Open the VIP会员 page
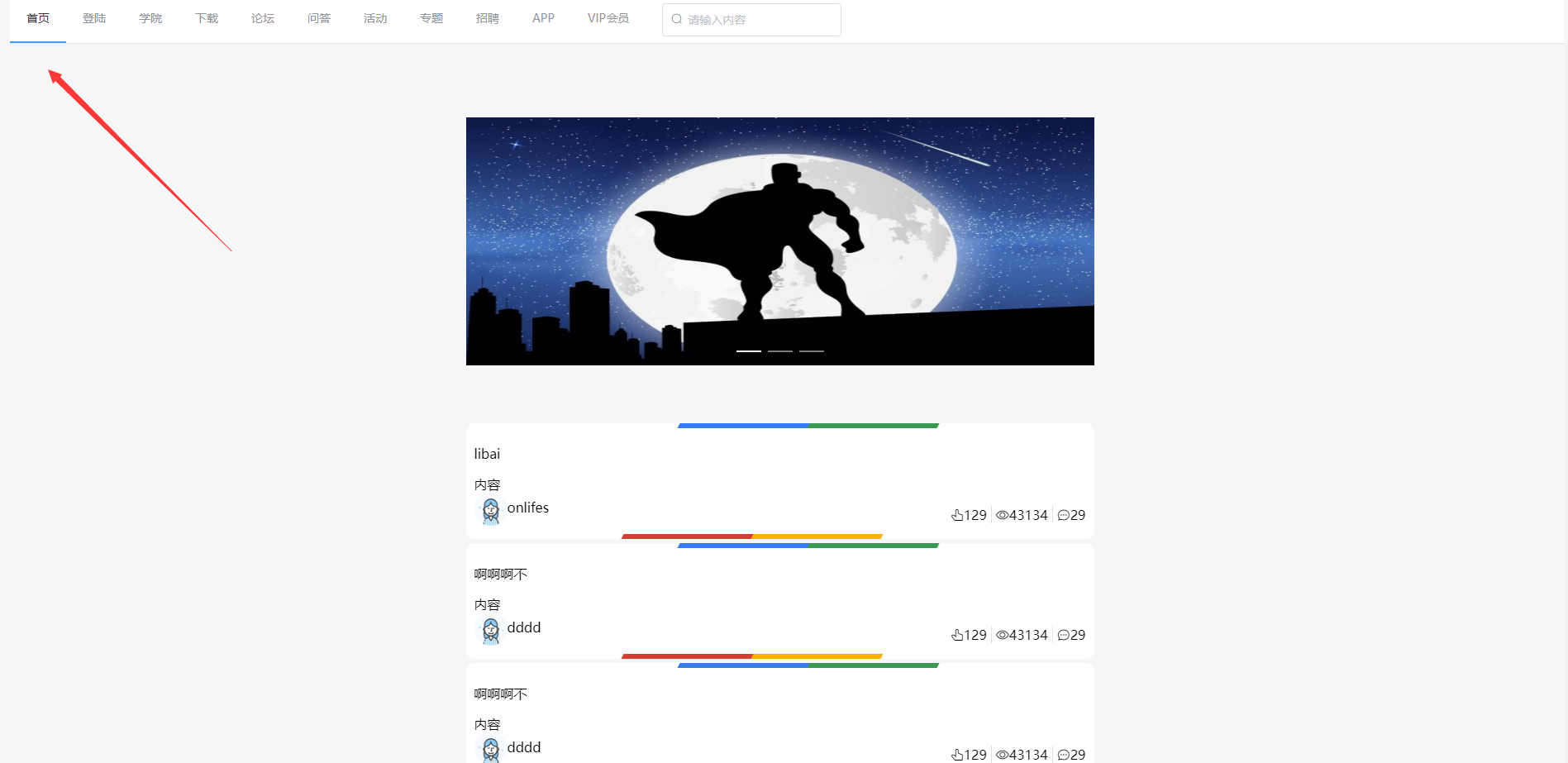1568x763 pixels. click(x=608, y=18)
